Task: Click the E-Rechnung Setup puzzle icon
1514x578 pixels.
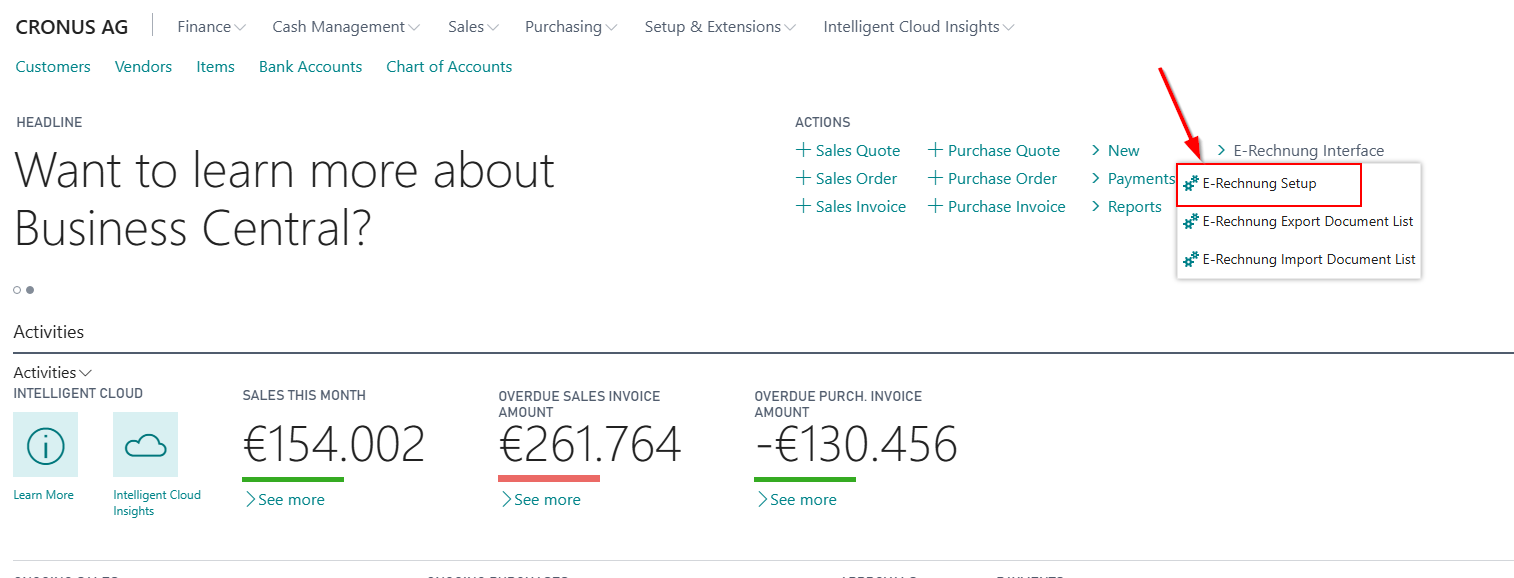Action: click(x=1191, y=184)
